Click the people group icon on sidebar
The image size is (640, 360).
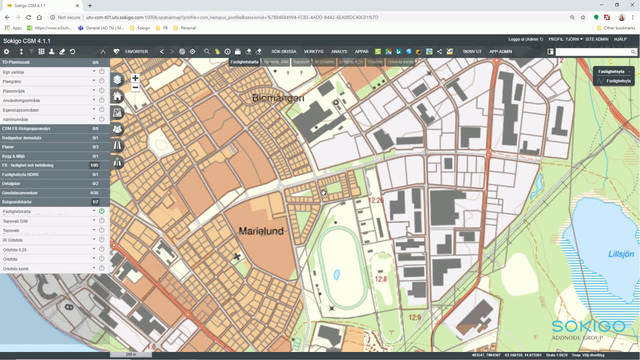pos(118,129)
